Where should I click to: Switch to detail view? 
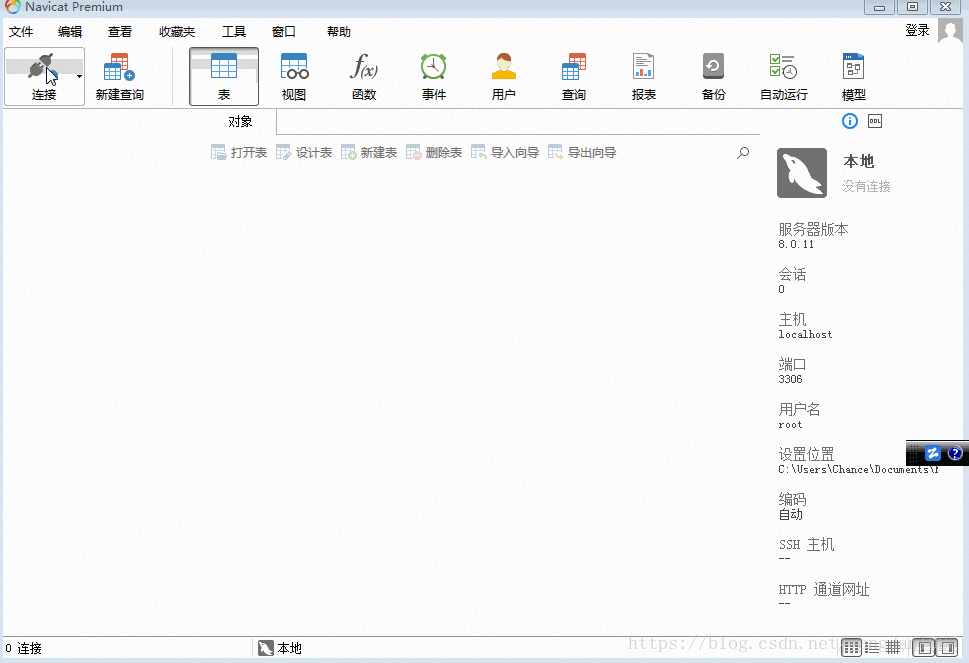(893, 648)
